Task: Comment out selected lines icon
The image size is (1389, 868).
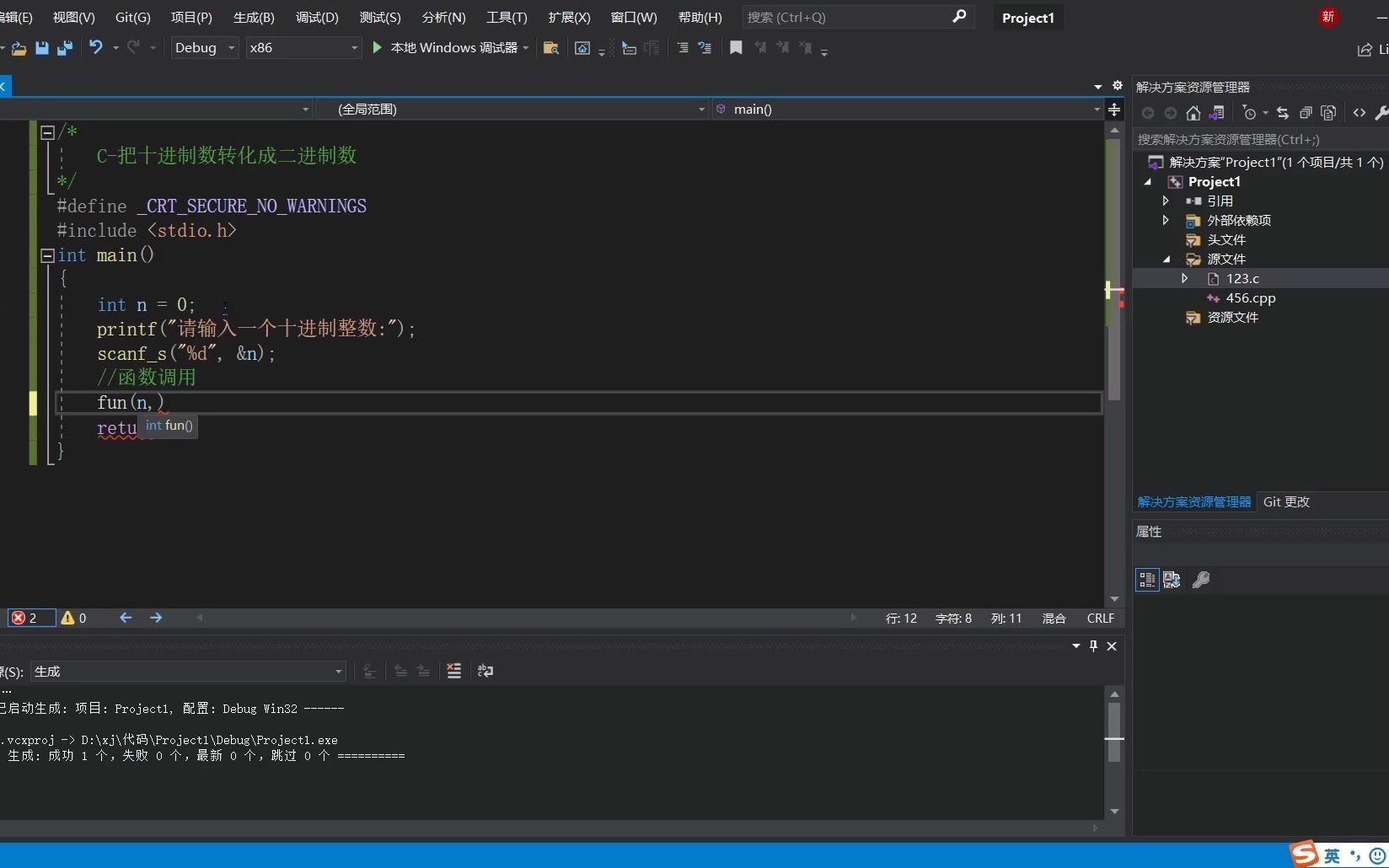Action: pos(705,48)
